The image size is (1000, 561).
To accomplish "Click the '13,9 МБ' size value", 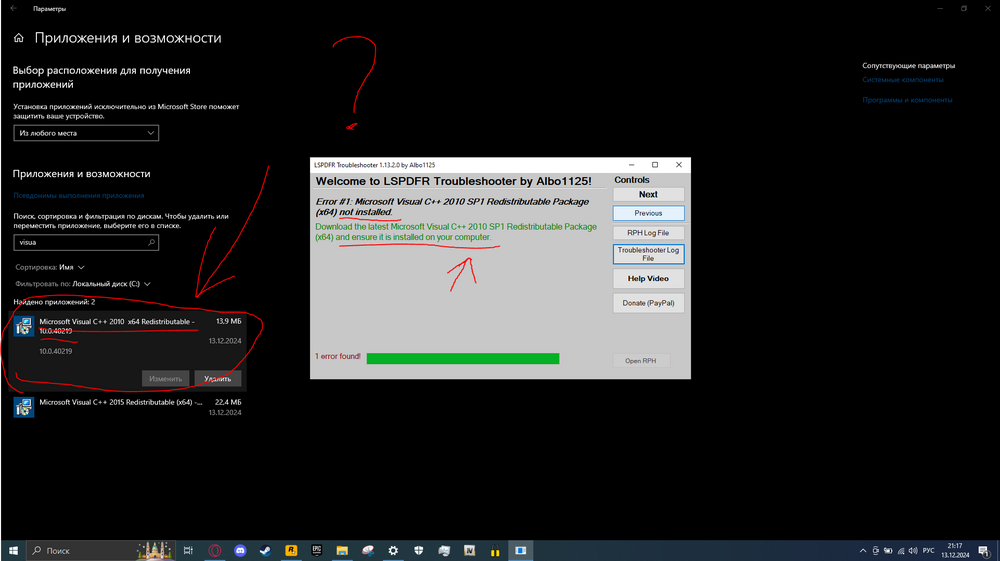I will [x=228, y=321].
